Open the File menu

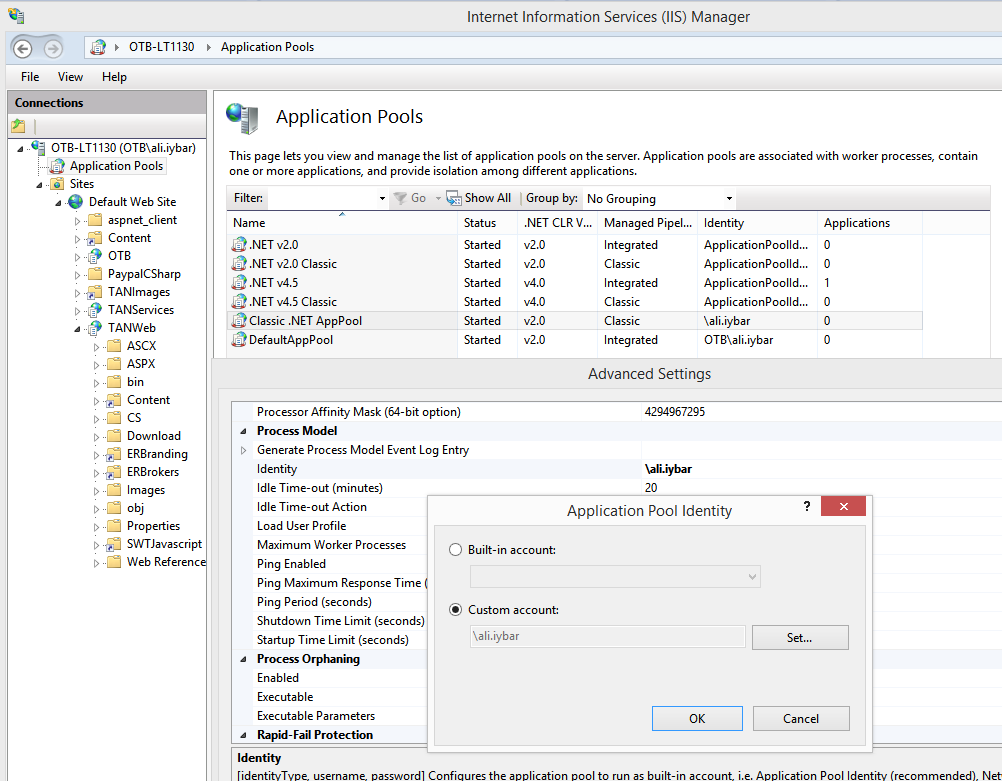[x=30, y=77]
